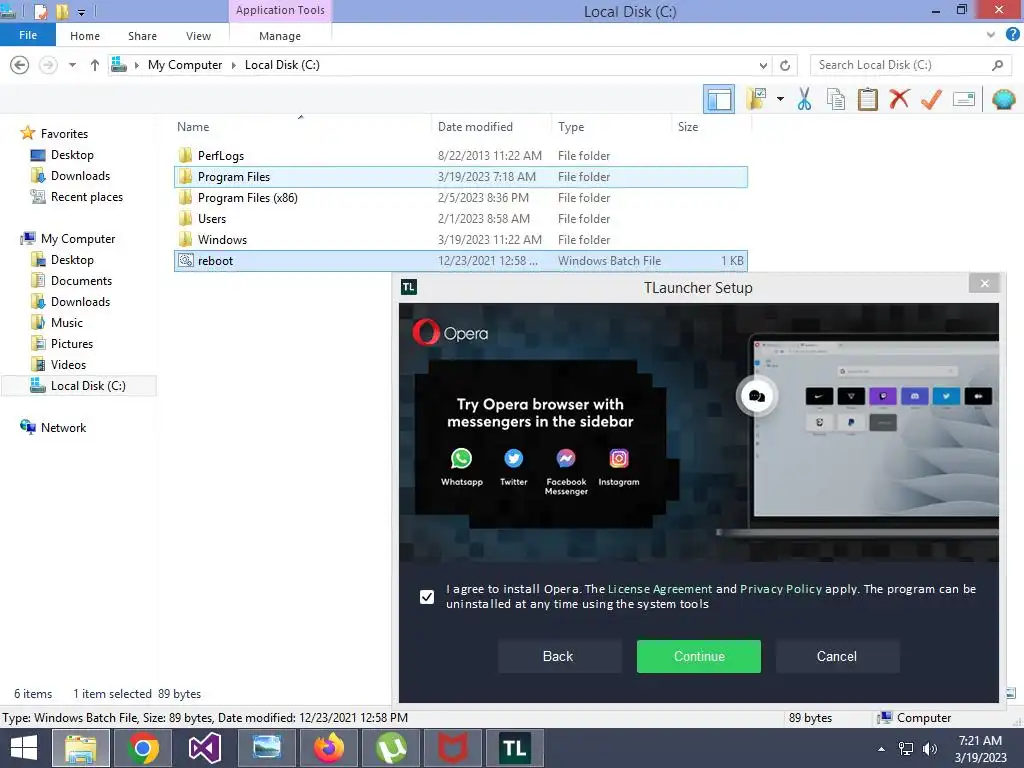Click the Cut scissors toolbar icon
The height and width of the screenshot is (768, 1024).
804,99
